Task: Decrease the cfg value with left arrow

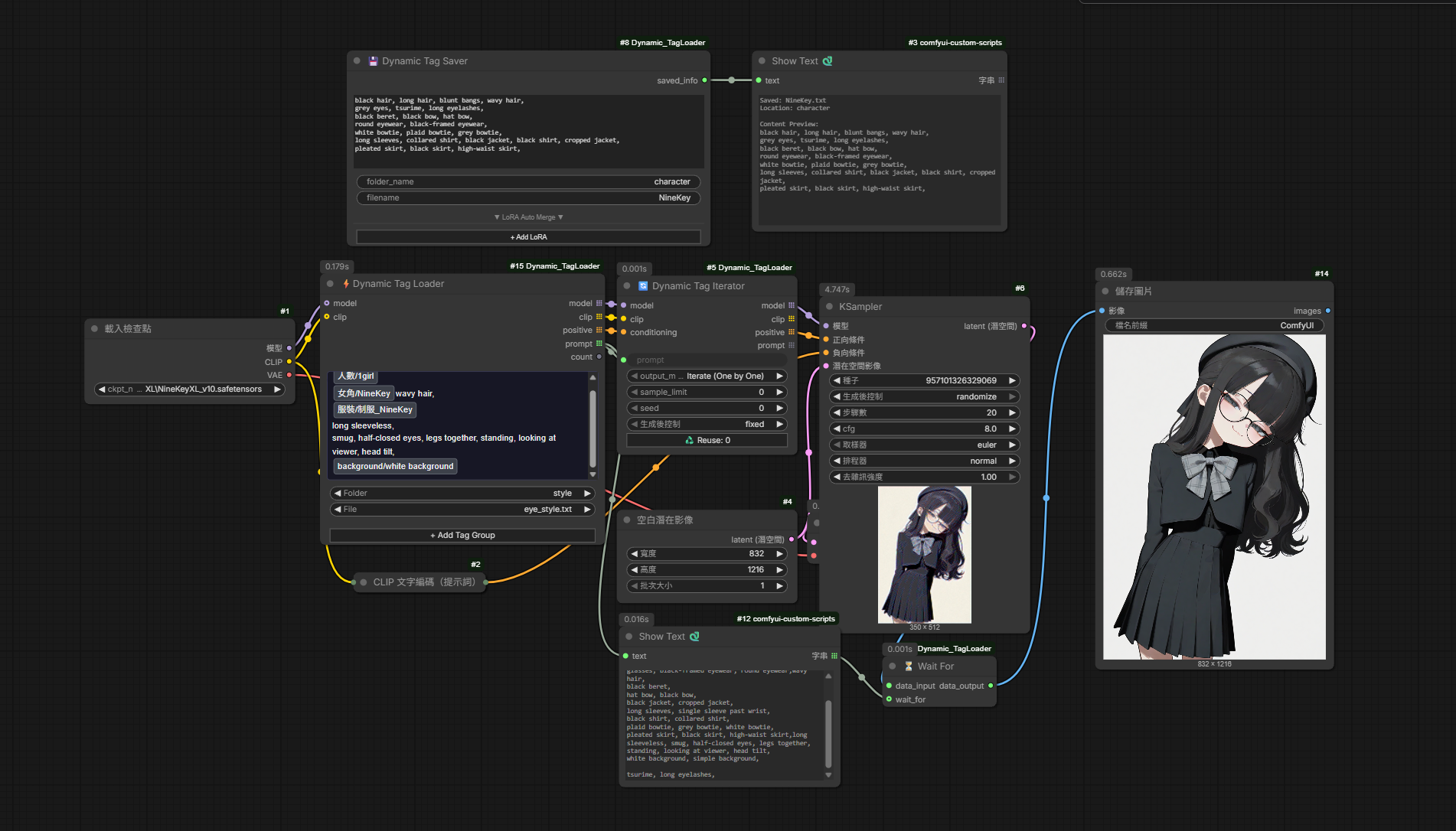Action: pos(837,429)
